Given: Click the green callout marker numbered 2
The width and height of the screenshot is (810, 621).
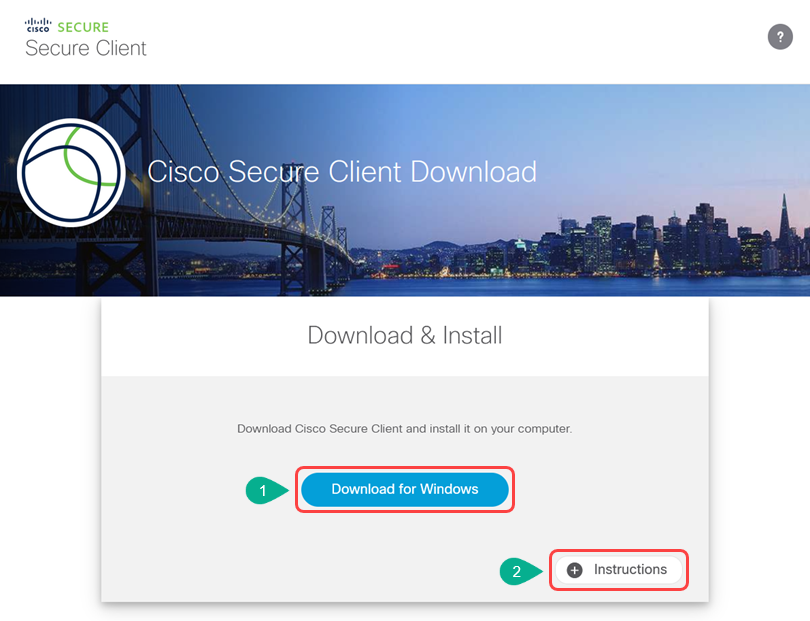Looking at the screenshot, I should [520, 571].
